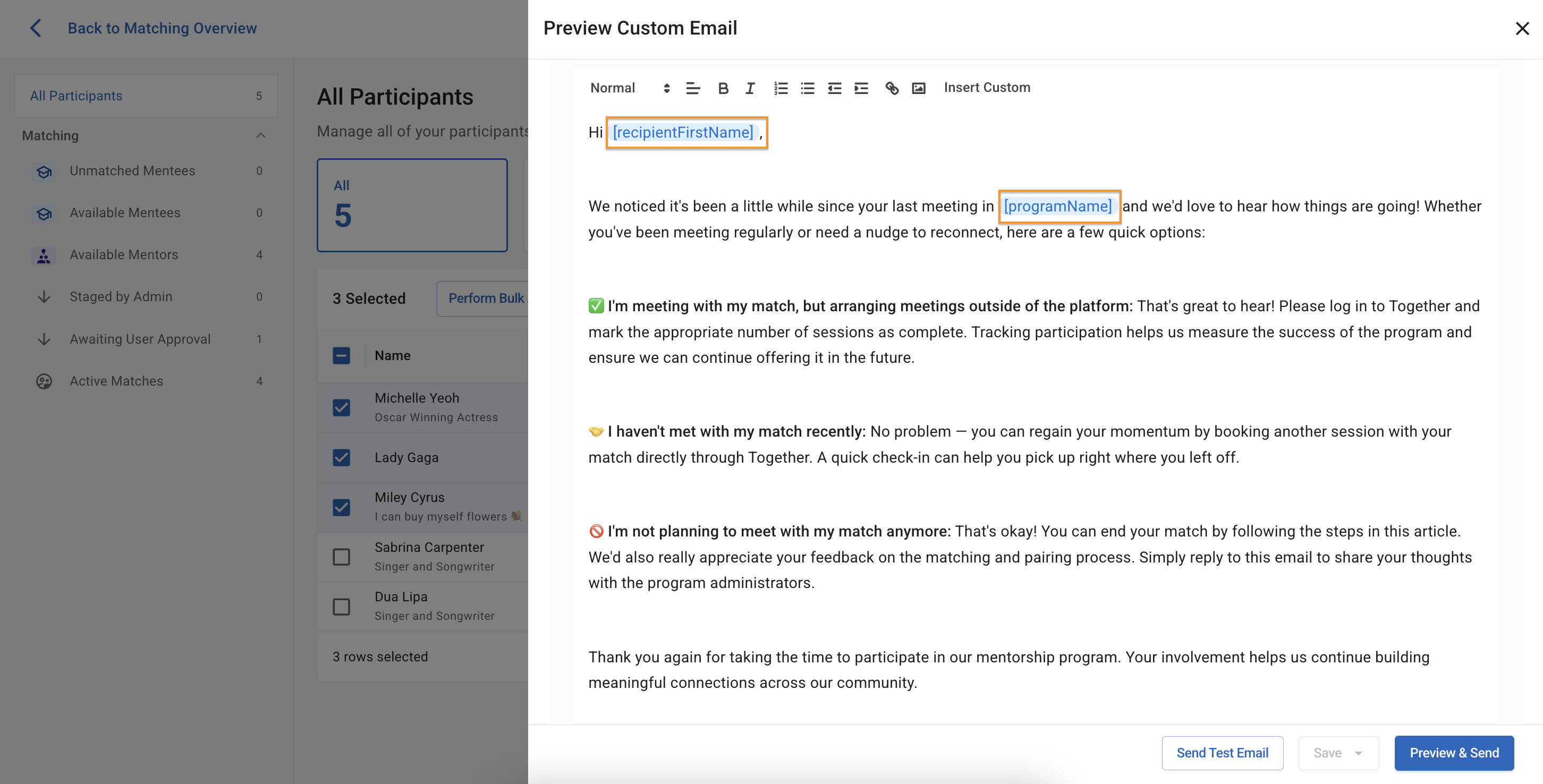Check the Dua Lipa checkbox

(x=342, y=606)
